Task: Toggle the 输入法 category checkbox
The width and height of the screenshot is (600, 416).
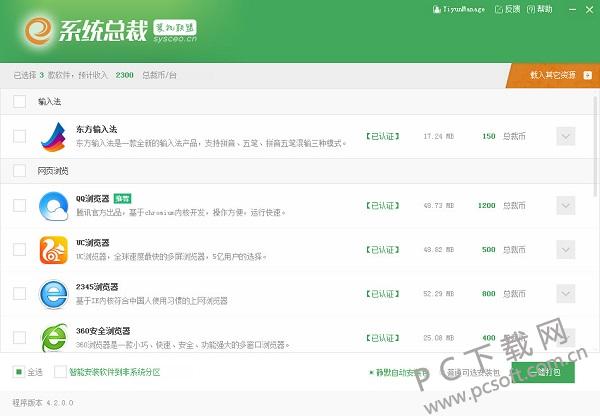Action: pos(19,101)
